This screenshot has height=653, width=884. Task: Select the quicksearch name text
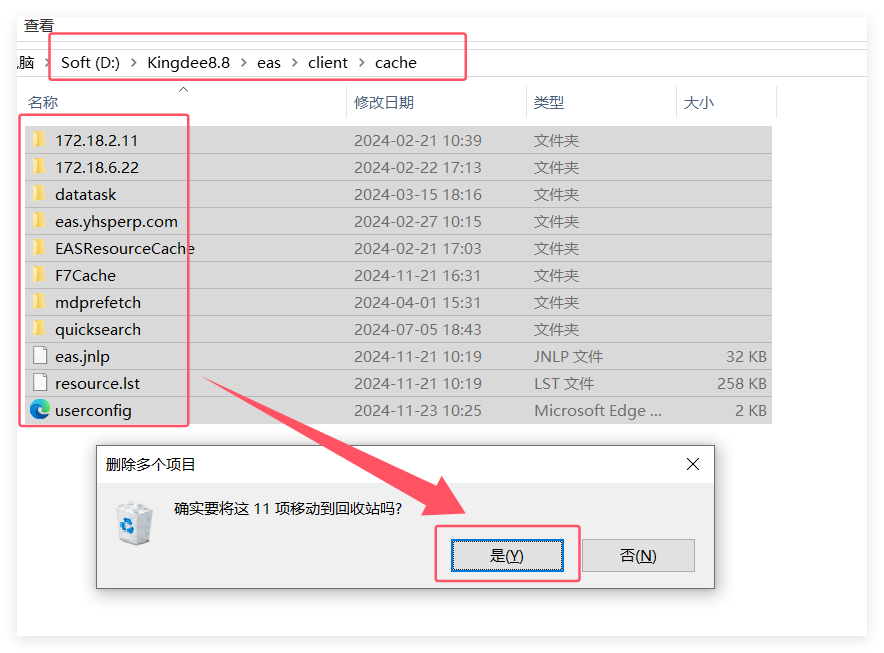pyautogui.click(x=98, y=330)
